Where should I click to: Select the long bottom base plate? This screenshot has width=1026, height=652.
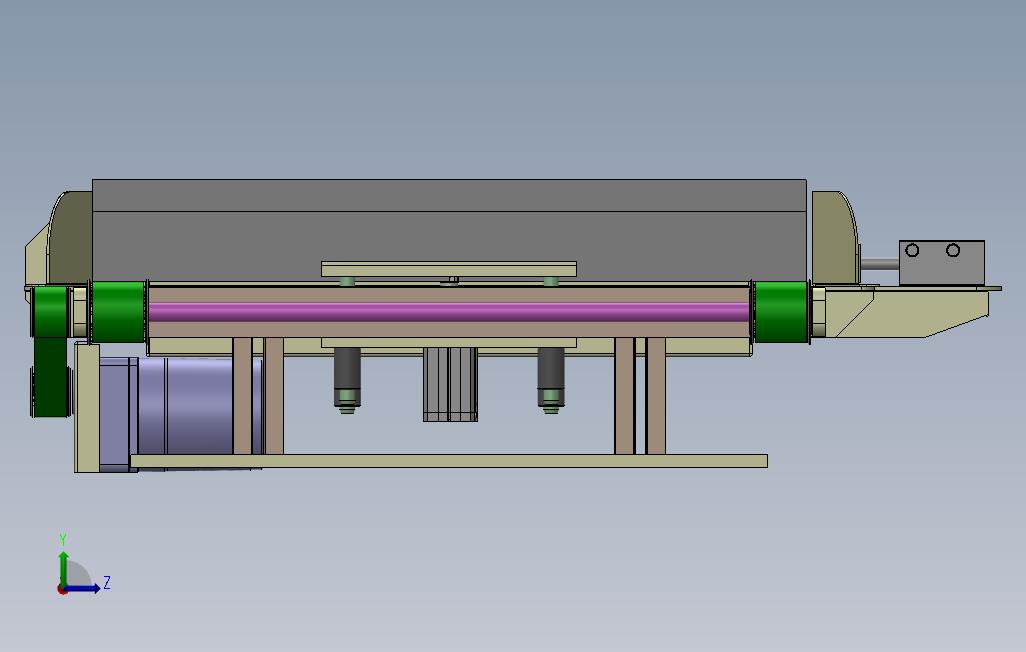pos(449,461)
